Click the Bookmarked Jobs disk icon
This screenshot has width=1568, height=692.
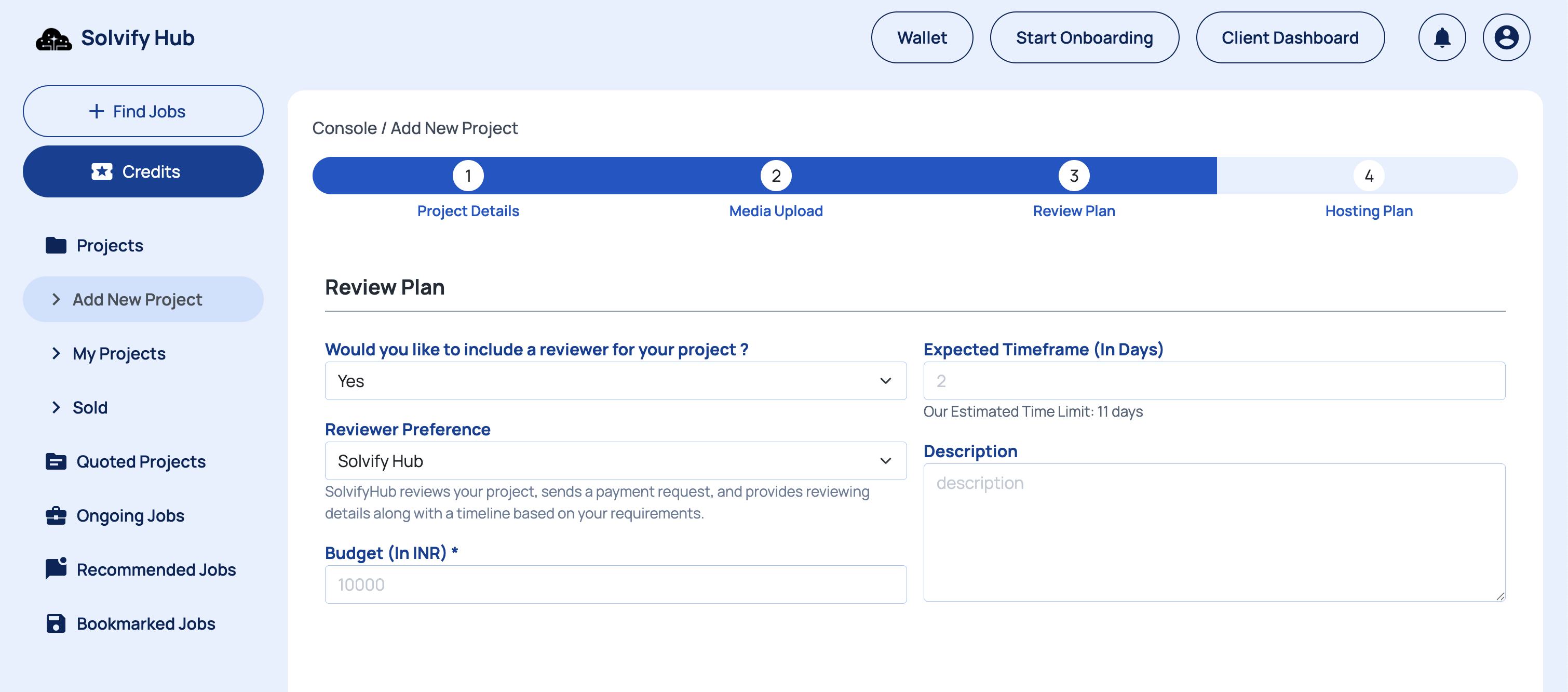coord(56,624)
